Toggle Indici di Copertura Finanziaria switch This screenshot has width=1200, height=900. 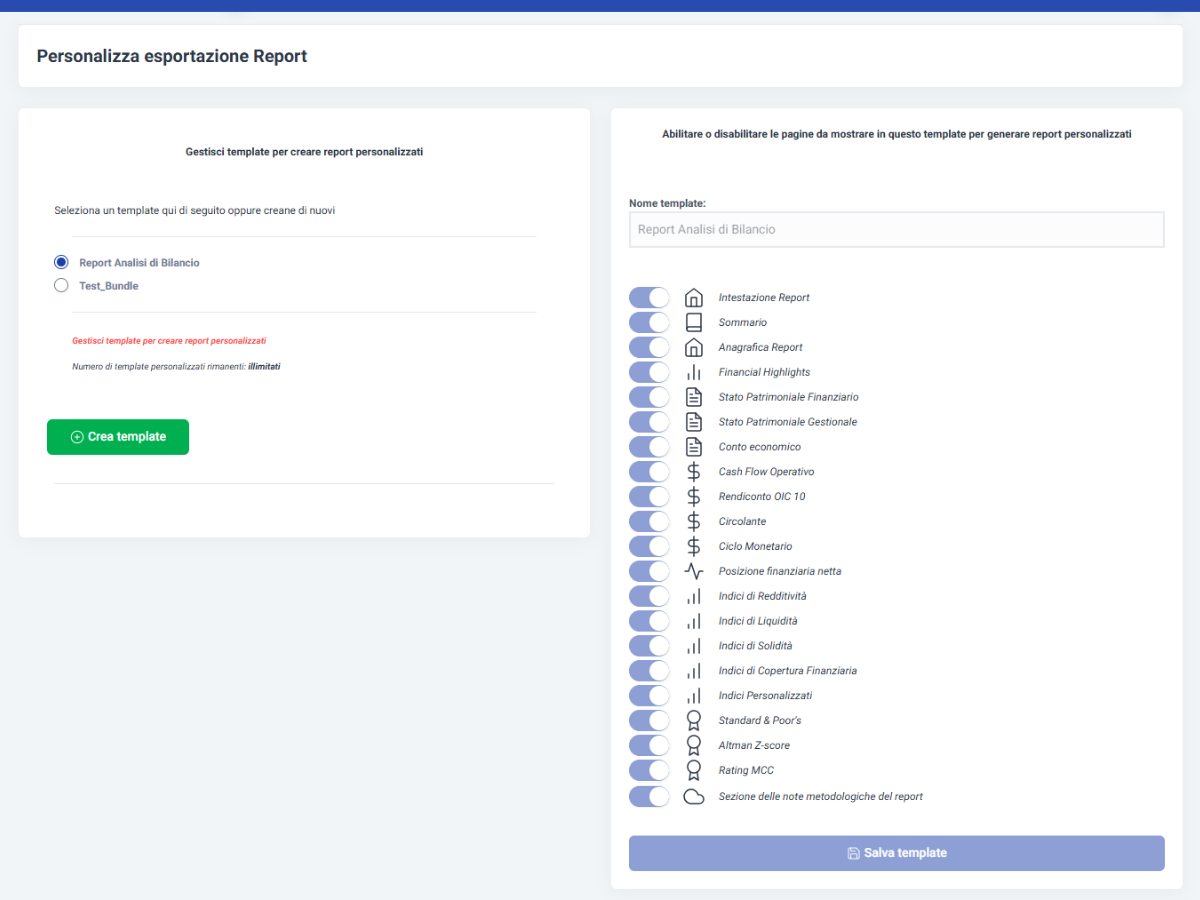tap(649, 671)
